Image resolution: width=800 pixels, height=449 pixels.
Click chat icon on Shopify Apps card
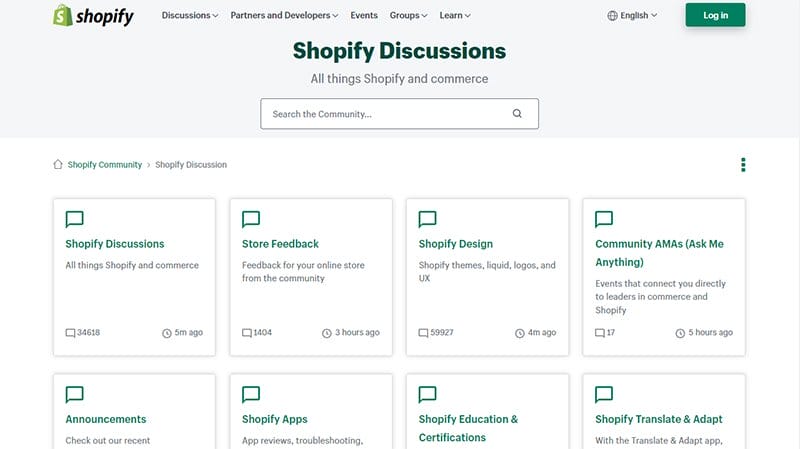[x=251, y=394]
